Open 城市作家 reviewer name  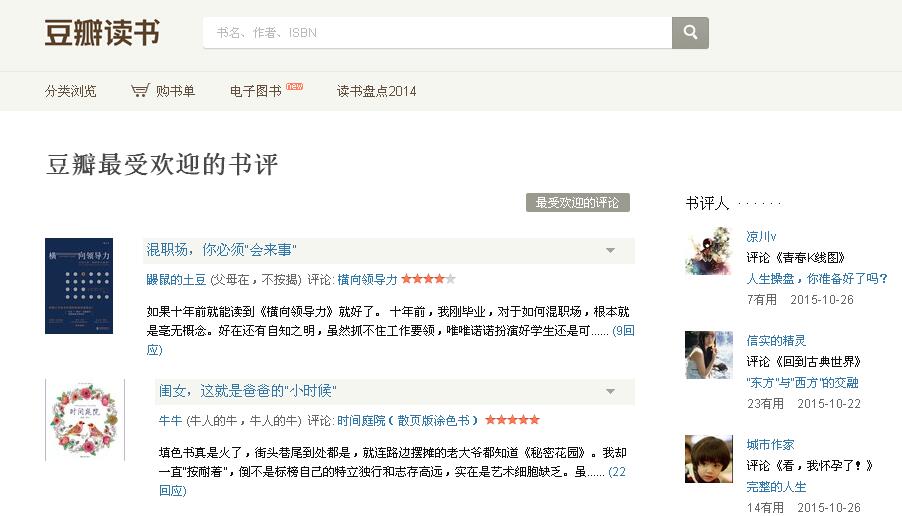[x=770, y=445]
